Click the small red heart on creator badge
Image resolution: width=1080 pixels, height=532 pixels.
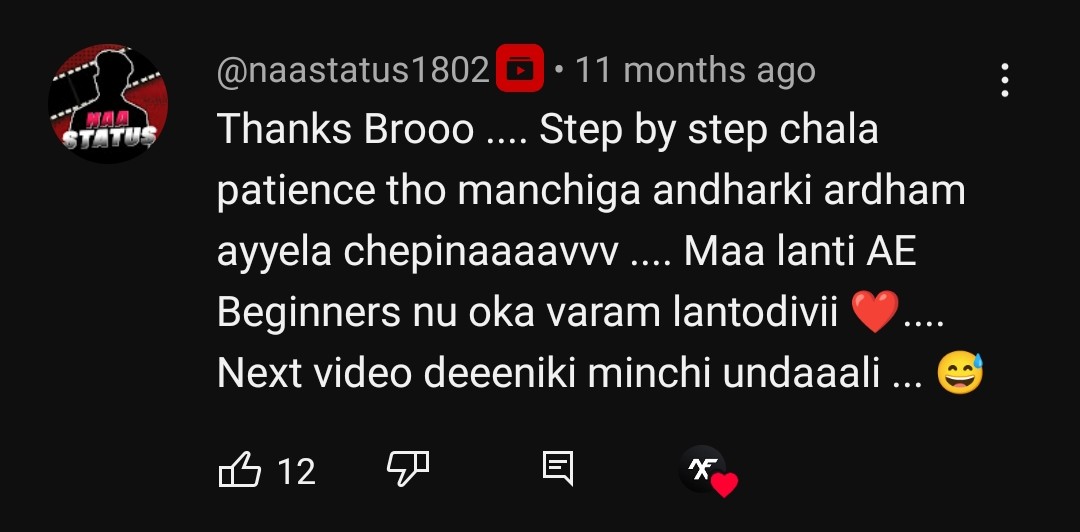(x=724, y=484)
